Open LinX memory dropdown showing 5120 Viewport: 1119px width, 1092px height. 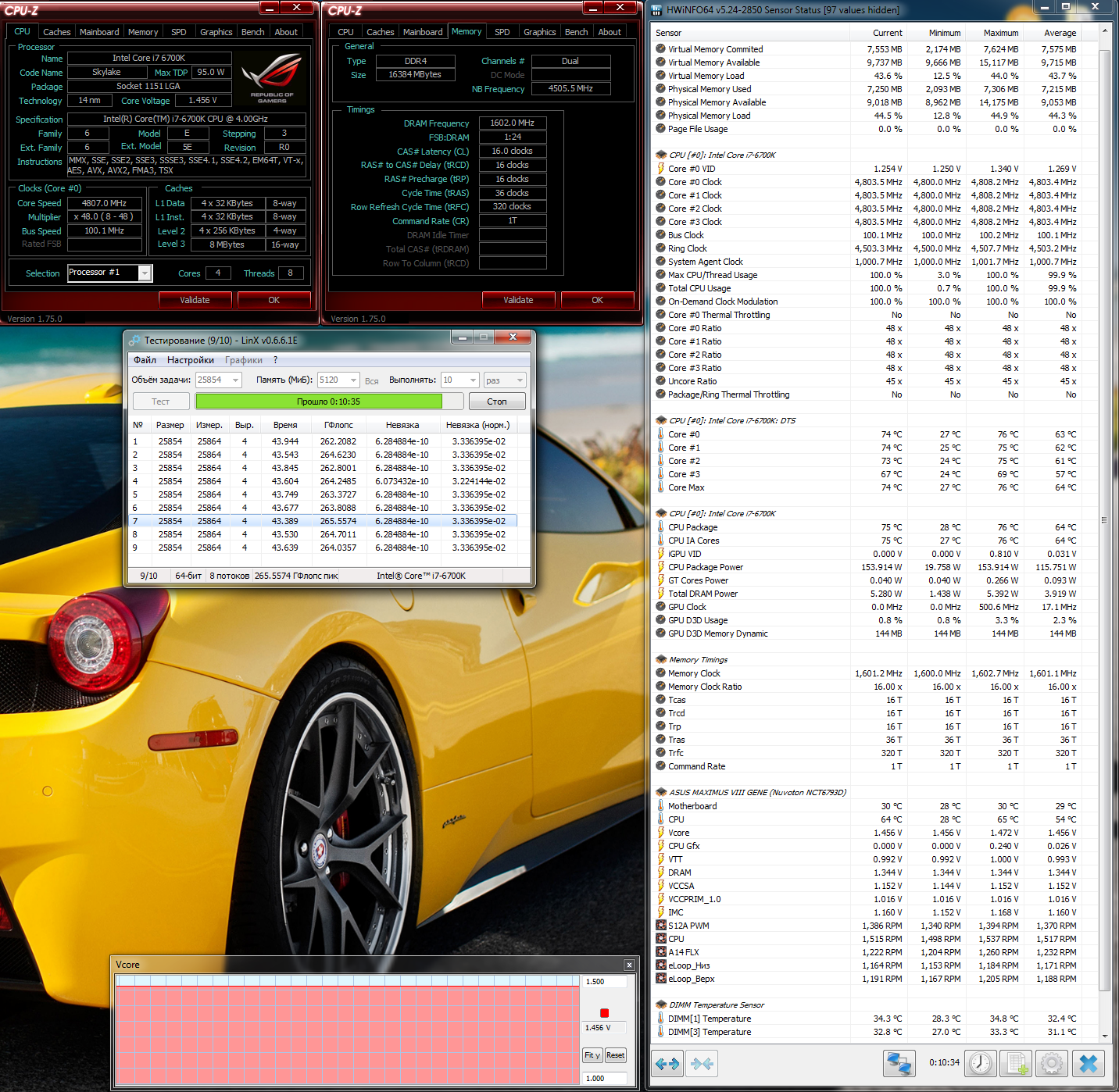tap(353, 380)
